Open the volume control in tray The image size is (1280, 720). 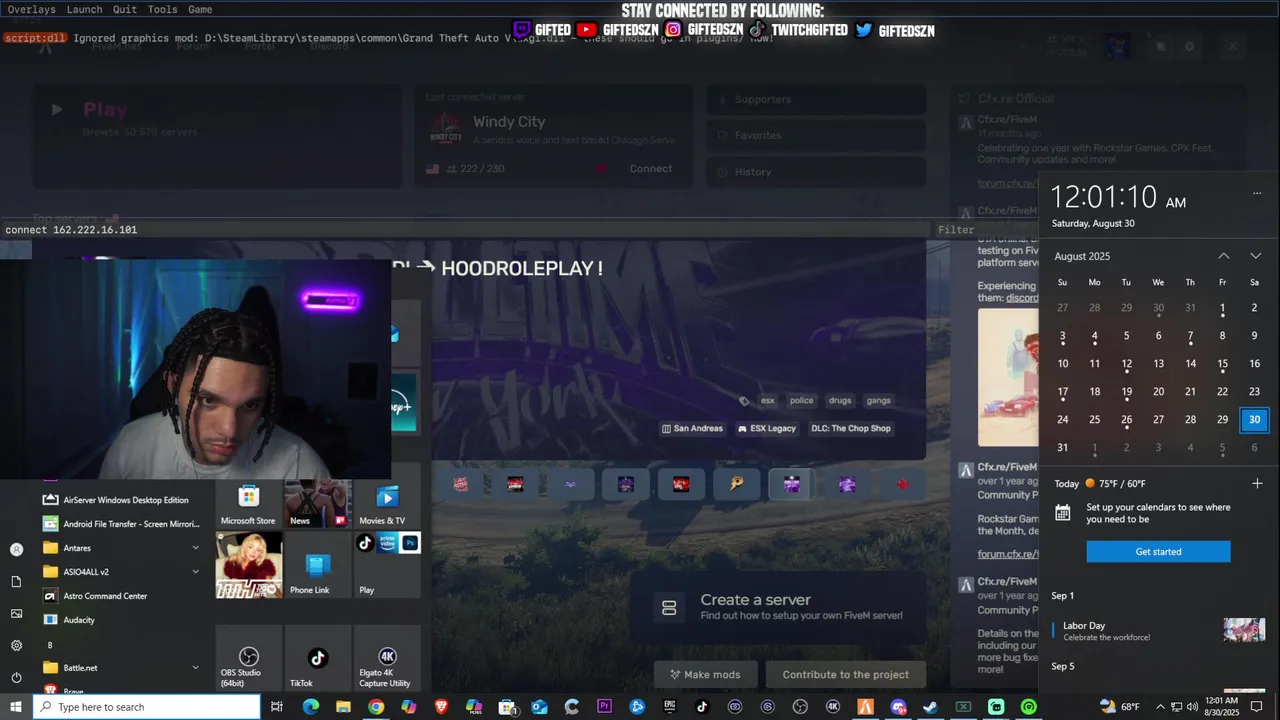1193,707
